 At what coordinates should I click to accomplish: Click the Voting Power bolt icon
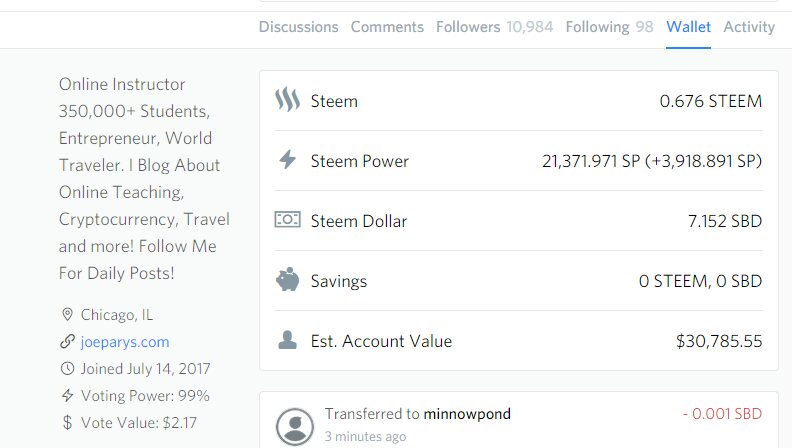[68, 395]
